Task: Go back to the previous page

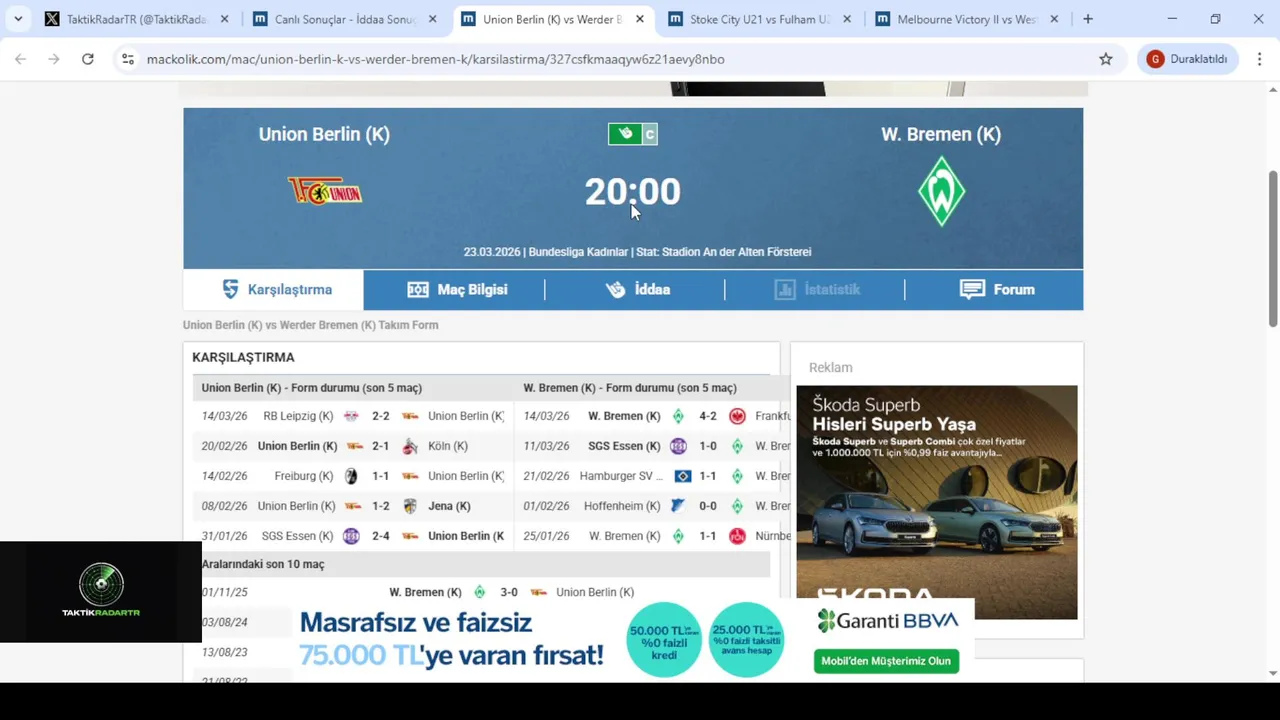Action: (20, 59)
